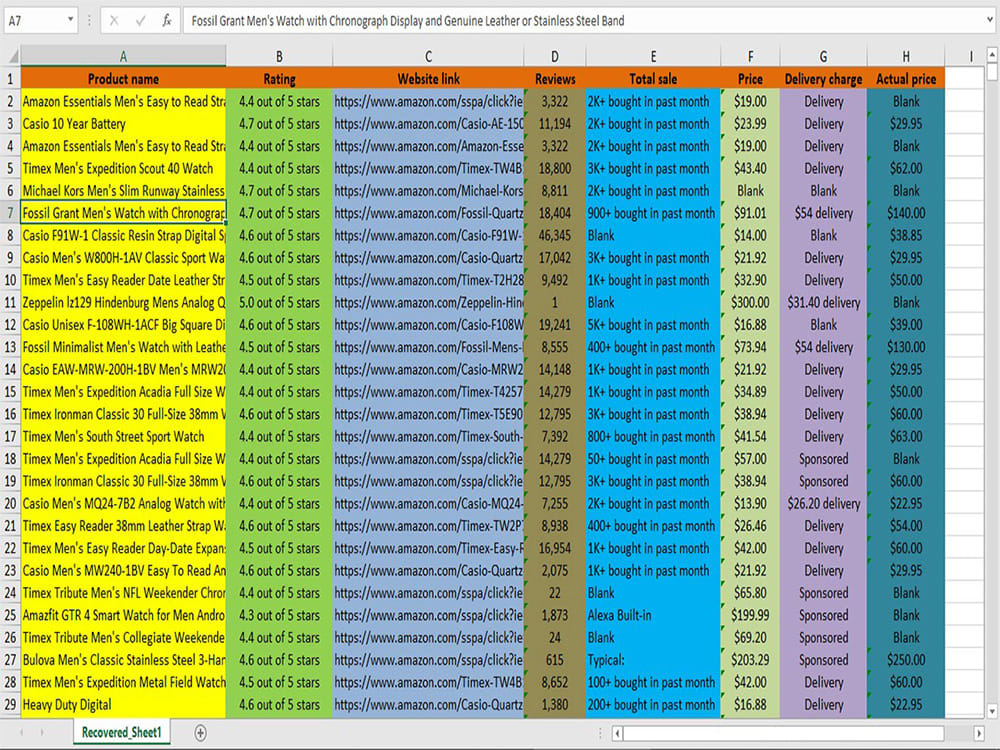Click 'Casio 10 Year Battery' cell

pos(123,124)
